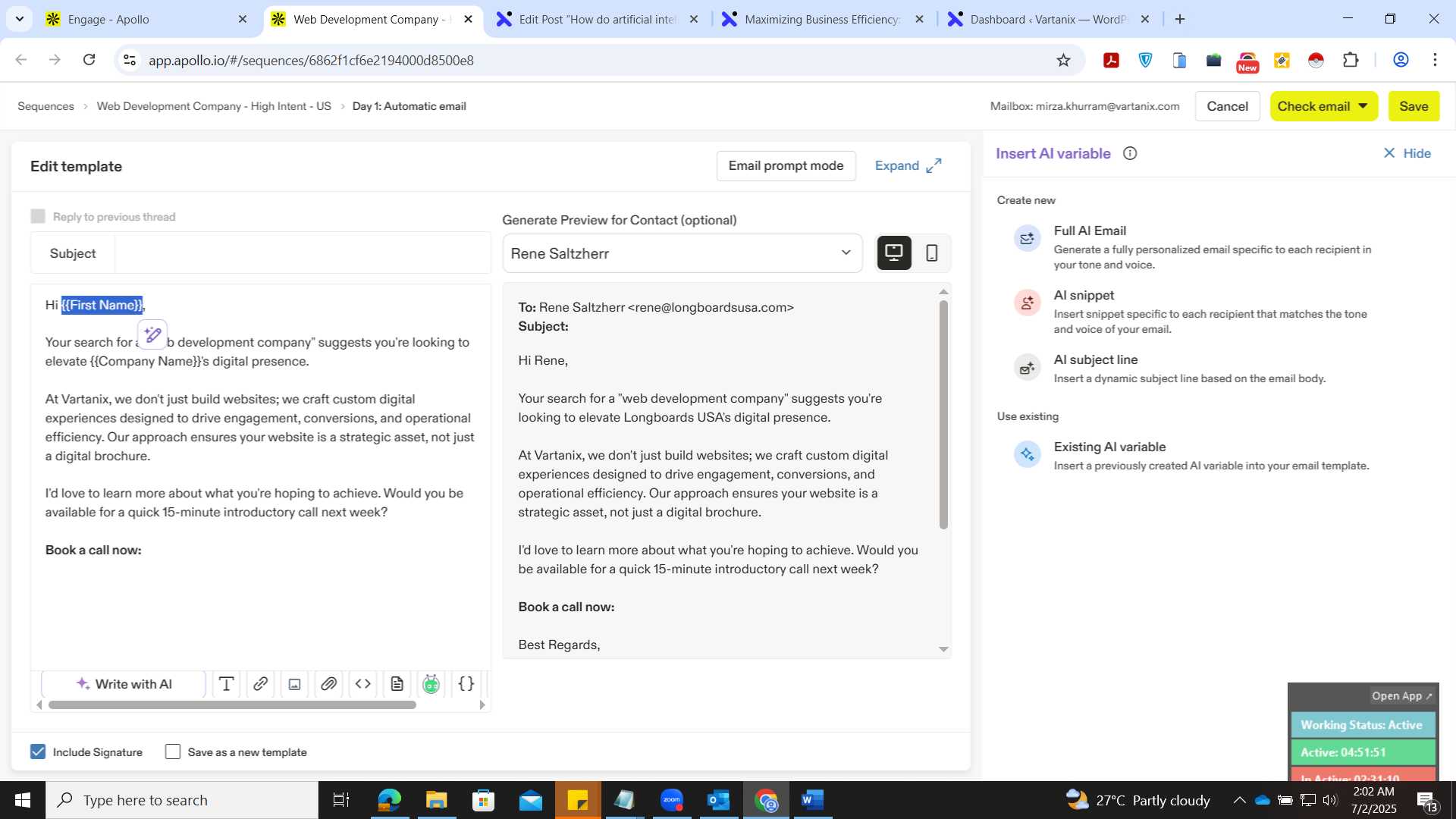Open Zoom from the taskbar
Screen dimensions: 1456x819
671,800
